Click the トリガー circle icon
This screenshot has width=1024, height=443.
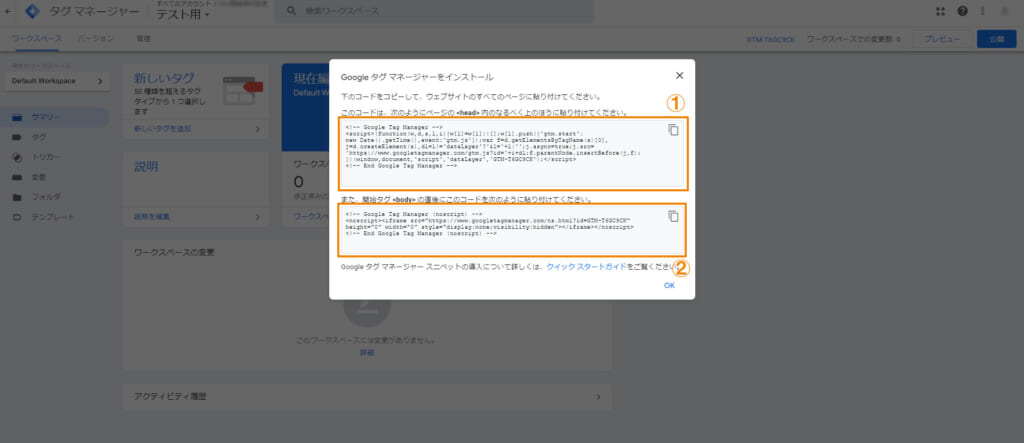[18, 157]
